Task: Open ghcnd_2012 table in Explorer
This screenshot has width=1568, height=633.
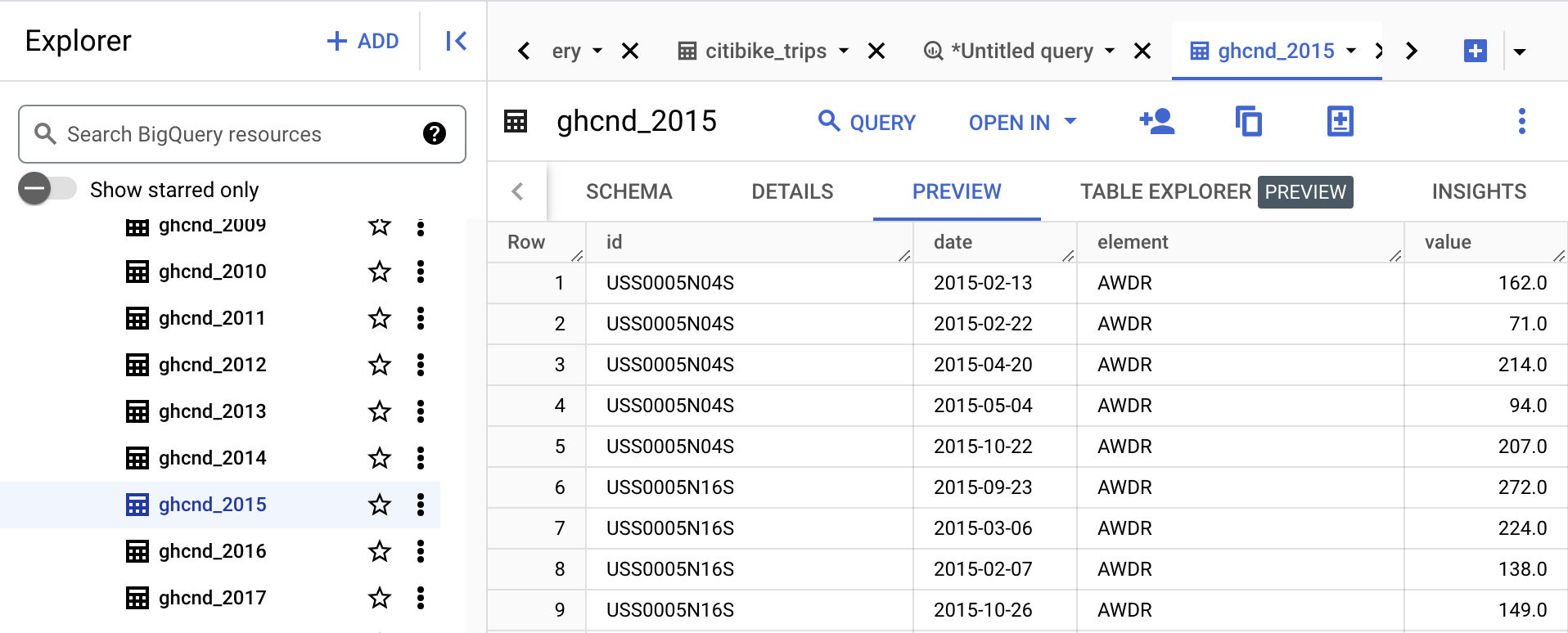Action: pos(213,365)
